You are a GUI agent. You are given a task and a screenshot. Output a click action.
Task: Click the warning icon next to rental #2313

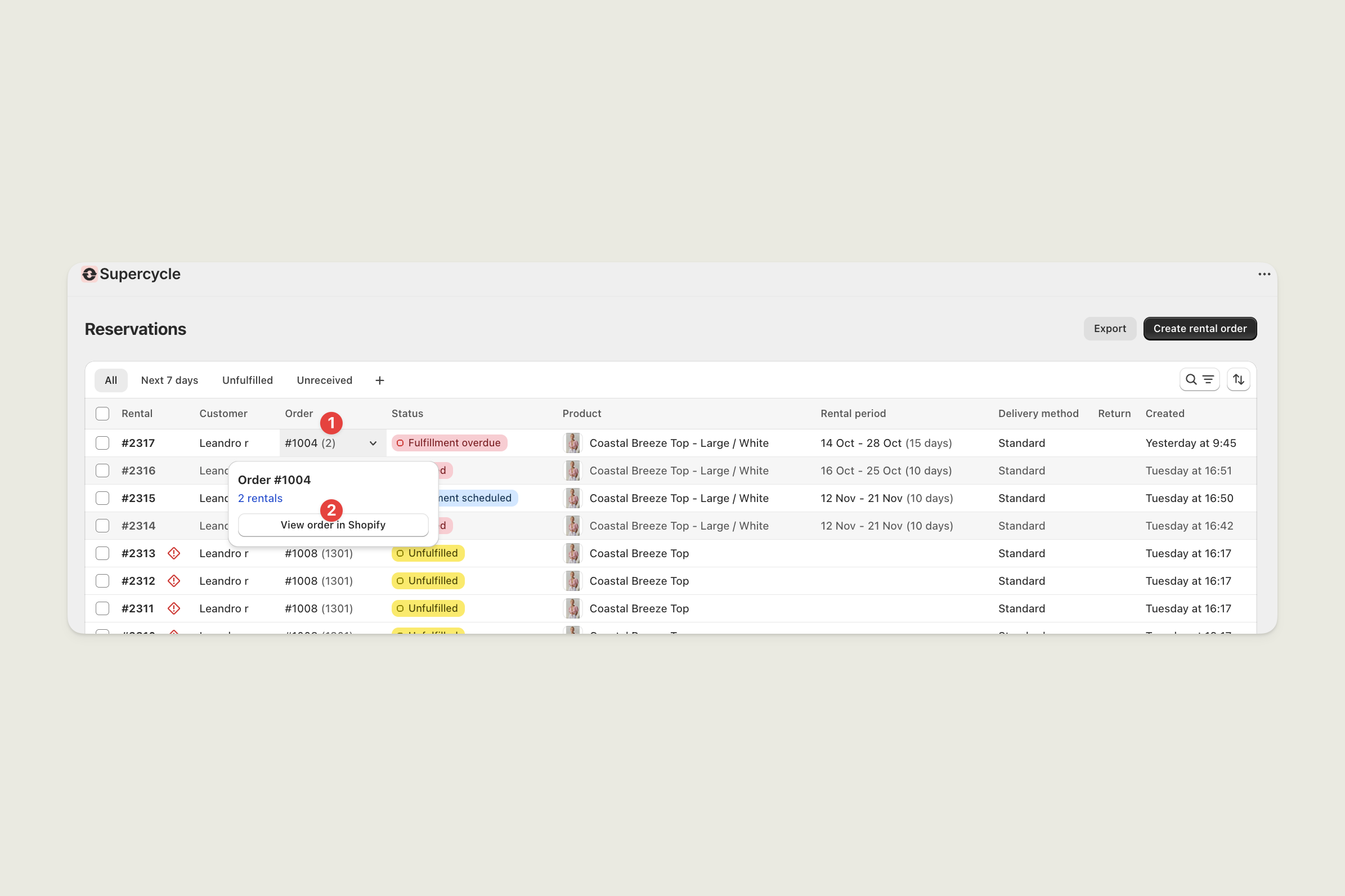pyautogui.click(x=174, y=553)
